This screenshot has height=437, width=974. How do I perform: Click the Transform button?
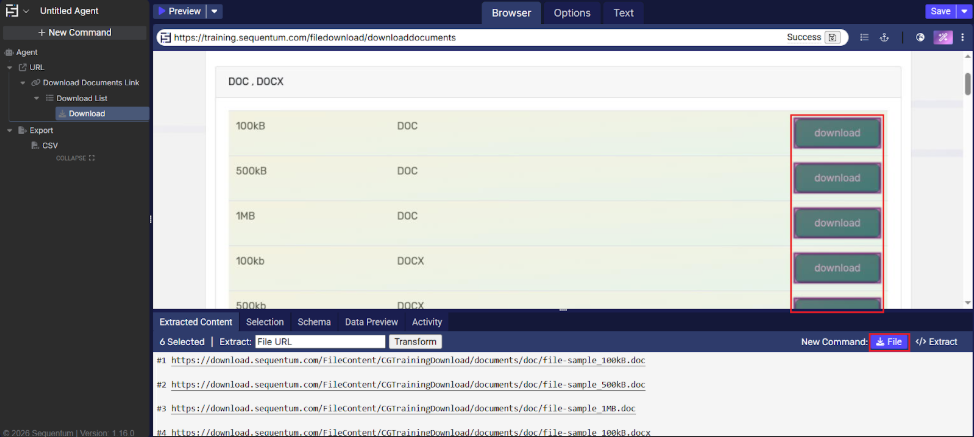(414, 342)
